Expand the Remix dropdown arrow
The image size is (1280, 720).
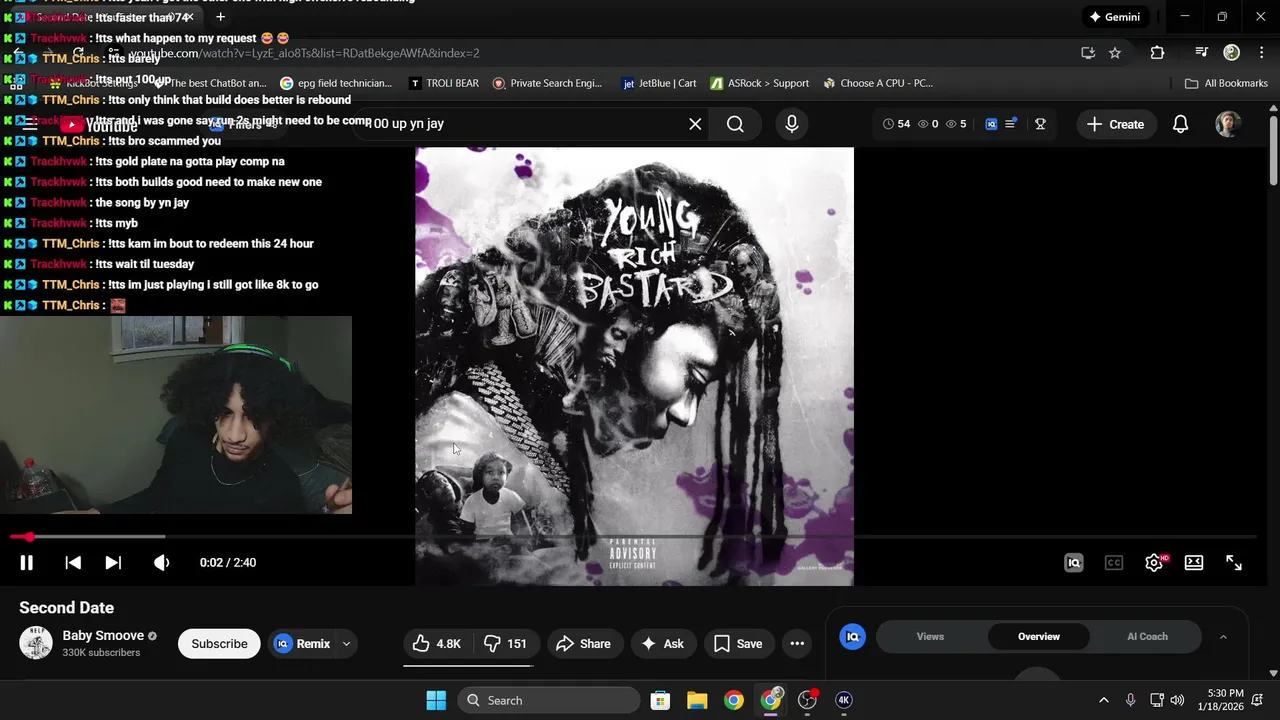(x=346, y=644)
